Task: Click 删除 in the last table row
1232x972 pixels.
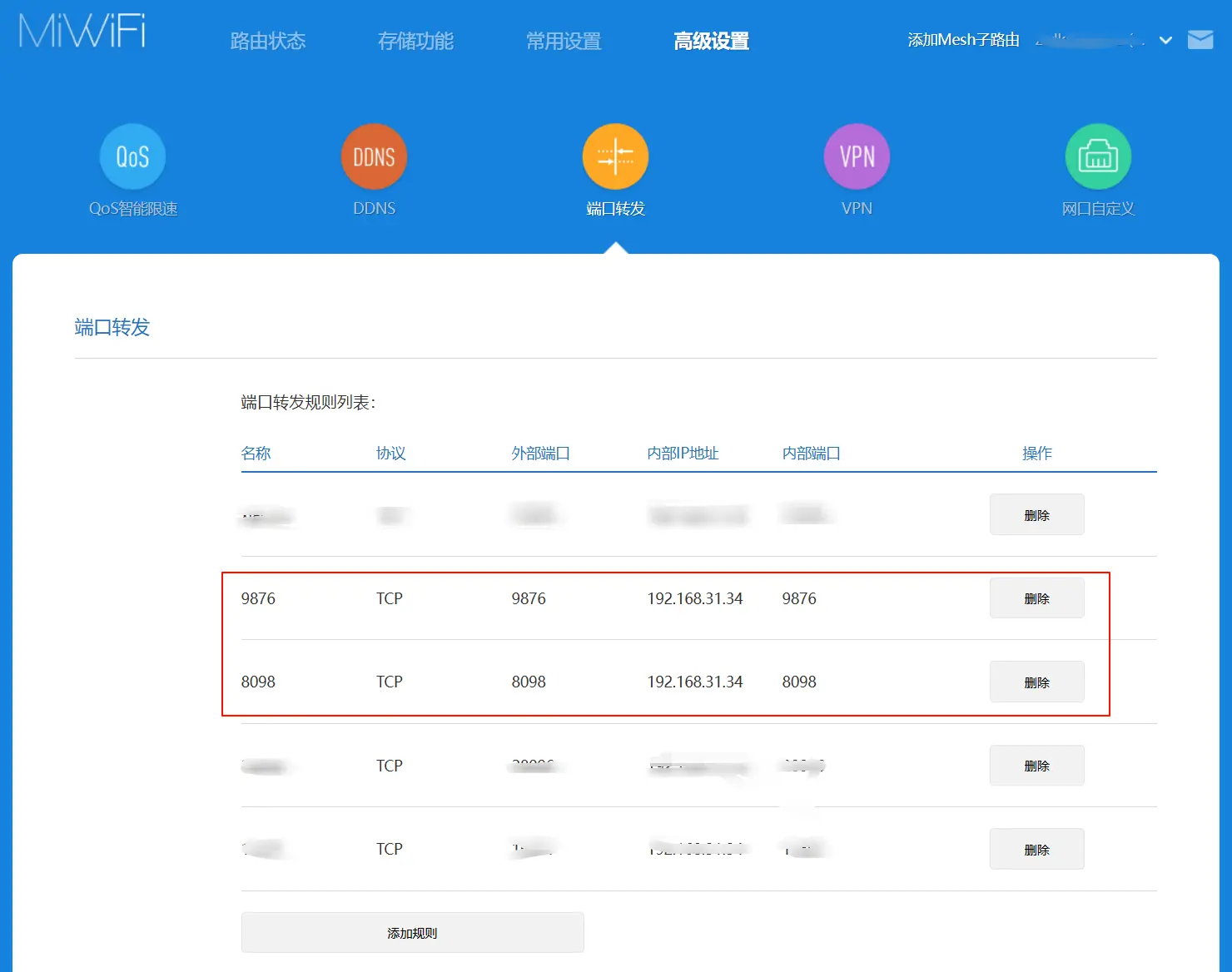Action: tap(1036, 850)
